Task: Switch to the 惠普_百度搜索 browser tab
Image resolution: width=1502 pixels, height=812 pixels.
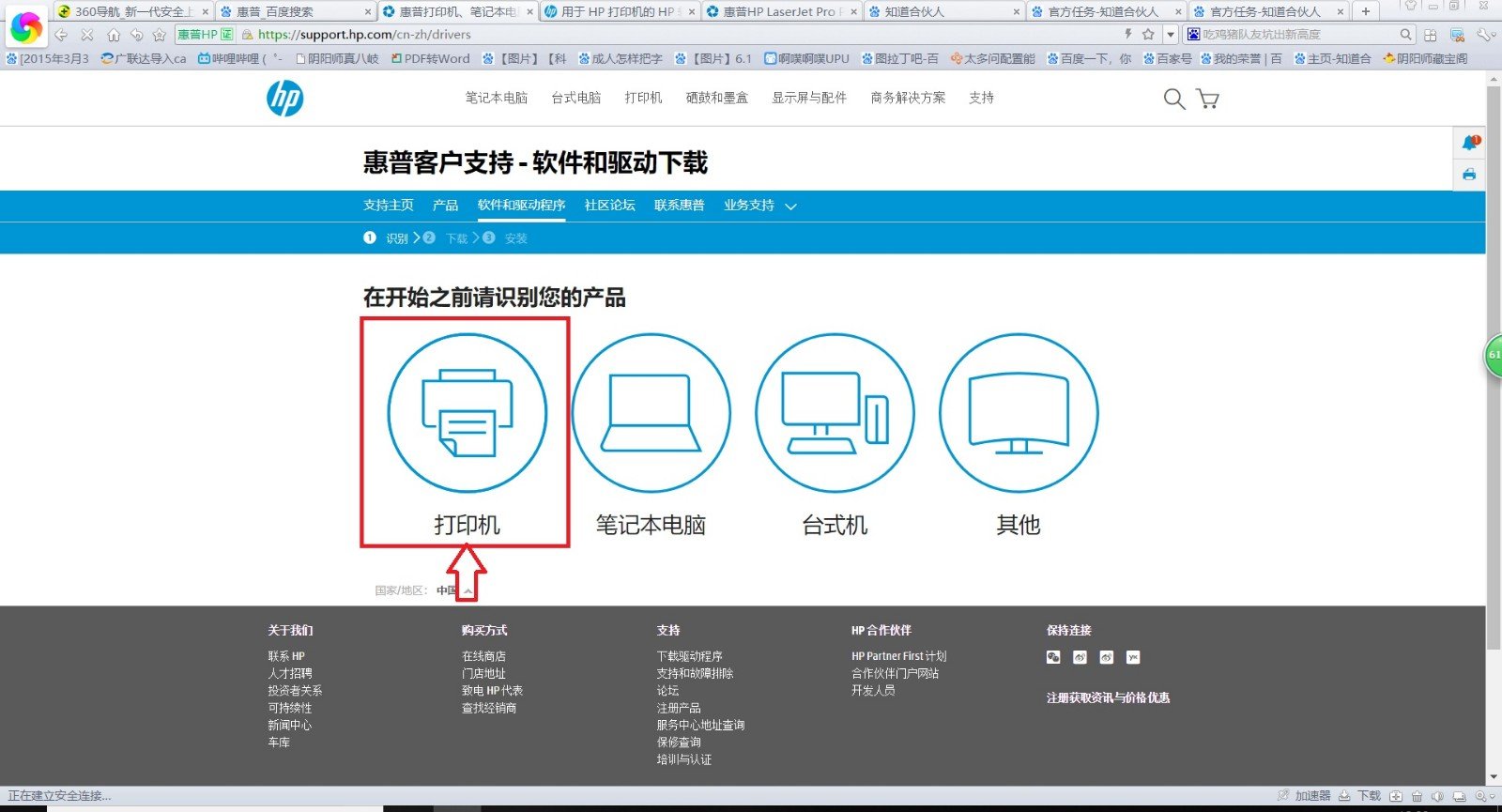Action: click(295, 11)
